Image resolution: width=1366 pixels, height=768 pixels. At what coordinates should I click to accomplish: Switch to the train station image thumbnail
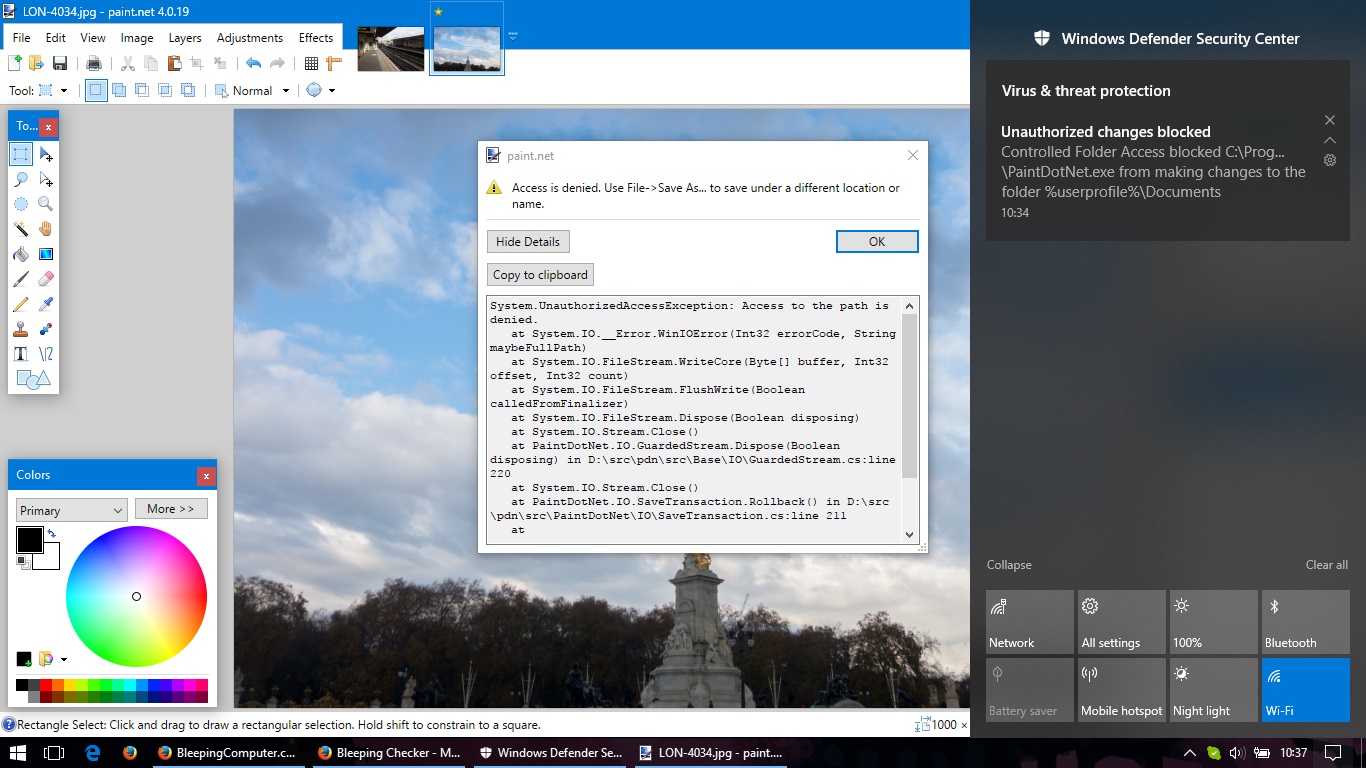tap(391, 49)
